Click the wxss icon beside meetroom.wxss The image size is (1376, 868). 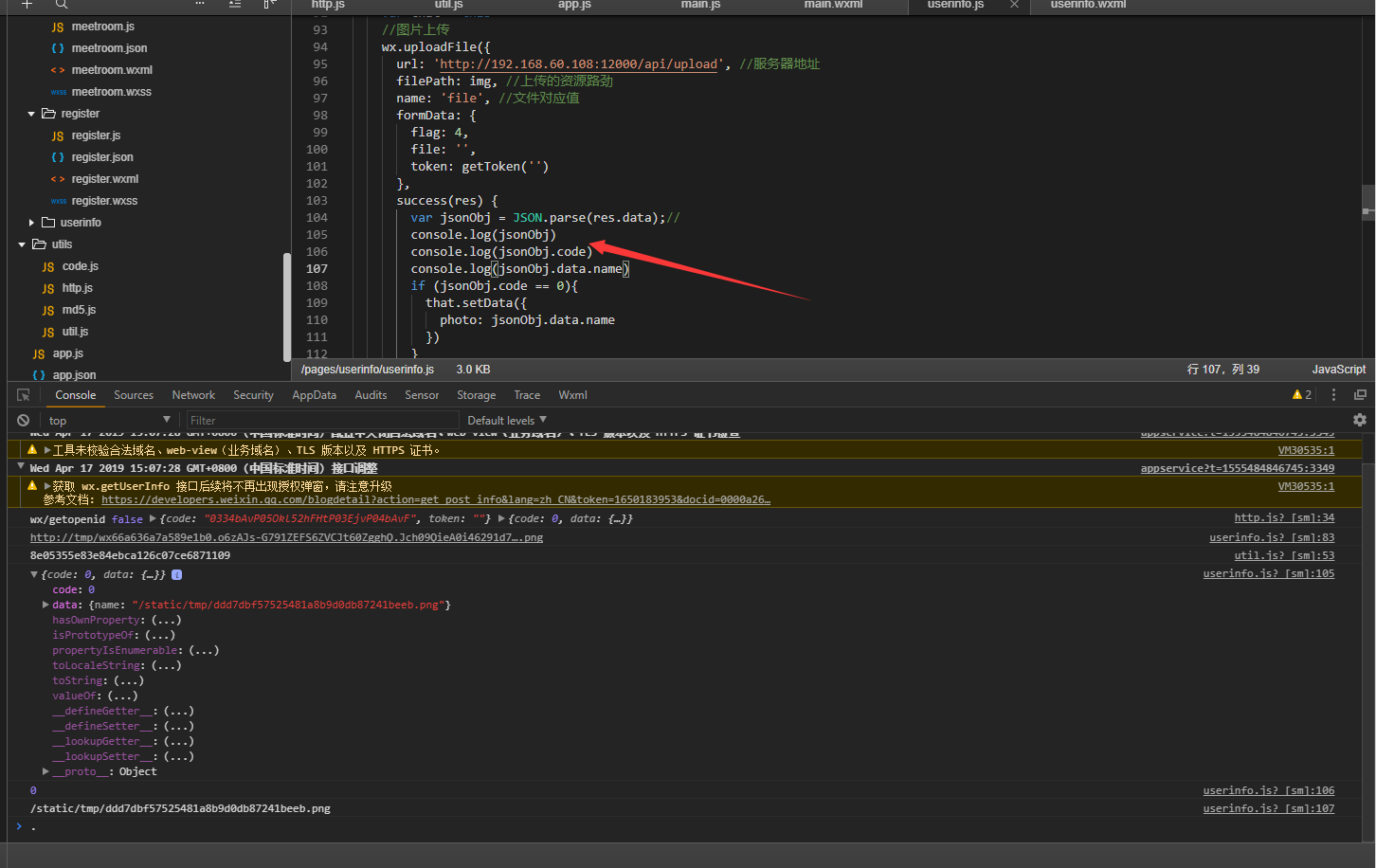[58, 92]
